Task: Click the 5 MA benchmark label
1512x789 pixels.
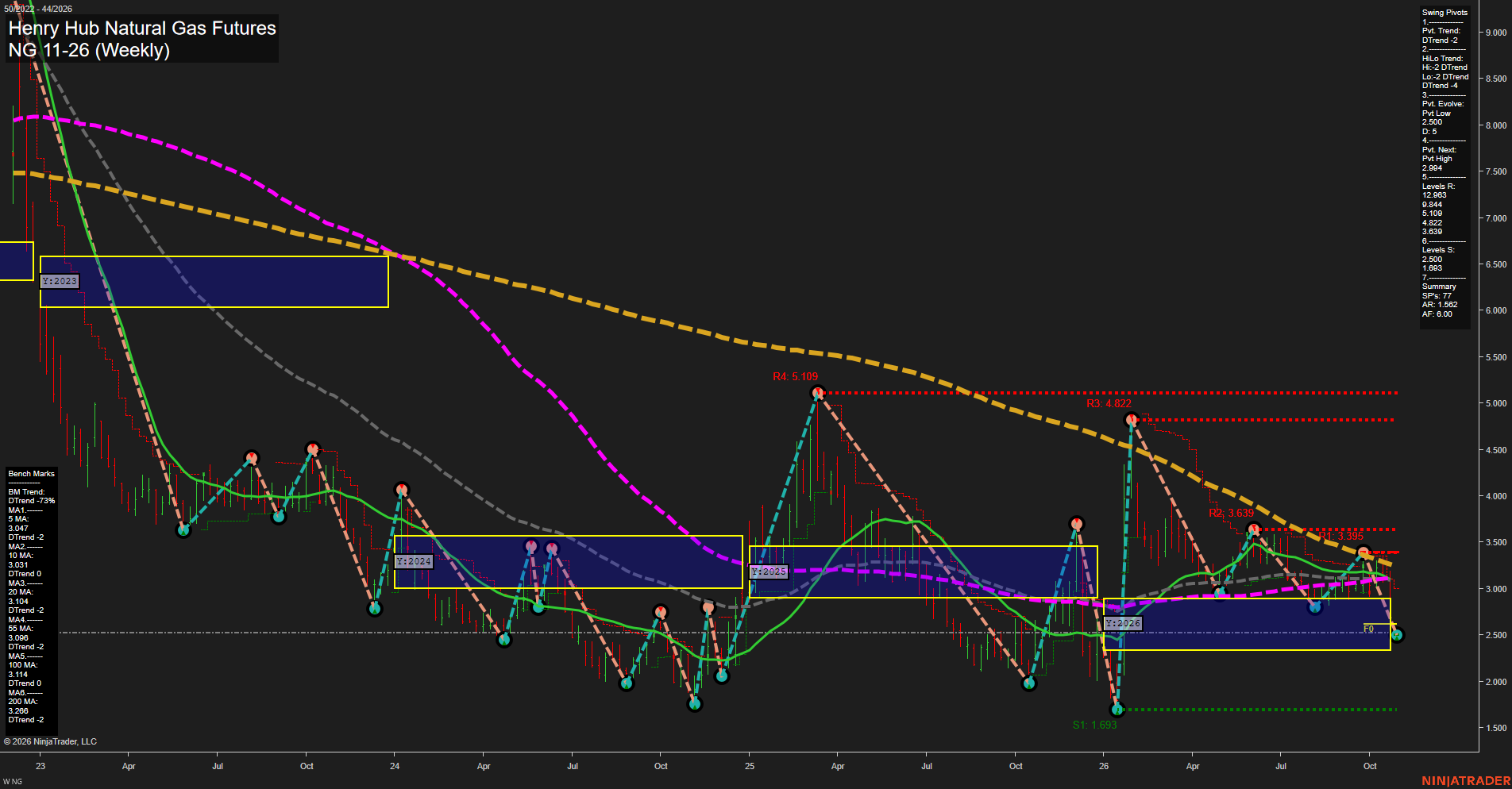Action: (x=18, y=519)
